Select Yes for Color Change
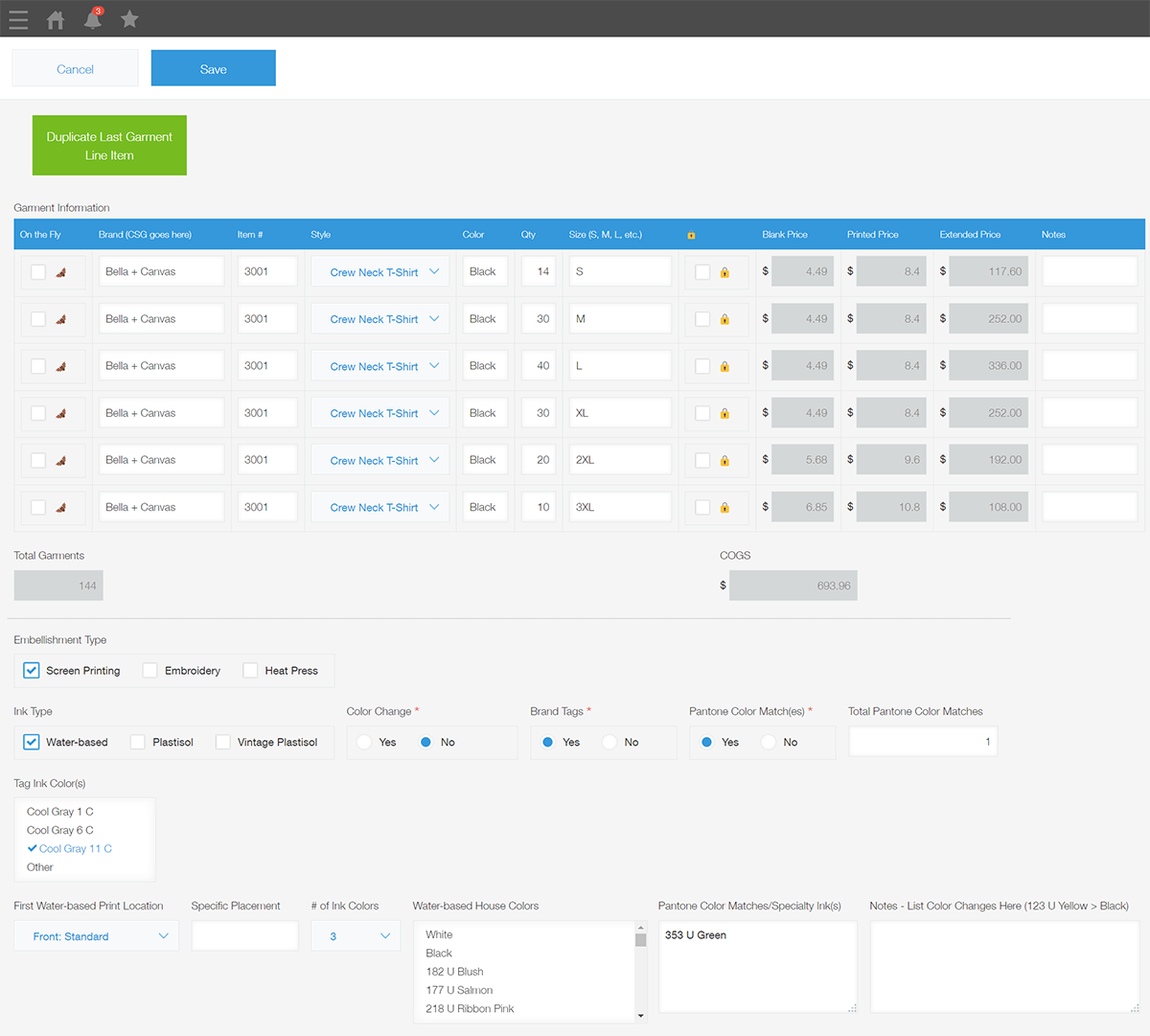Screen dimensions: 1150x1036 click(364, 742)
